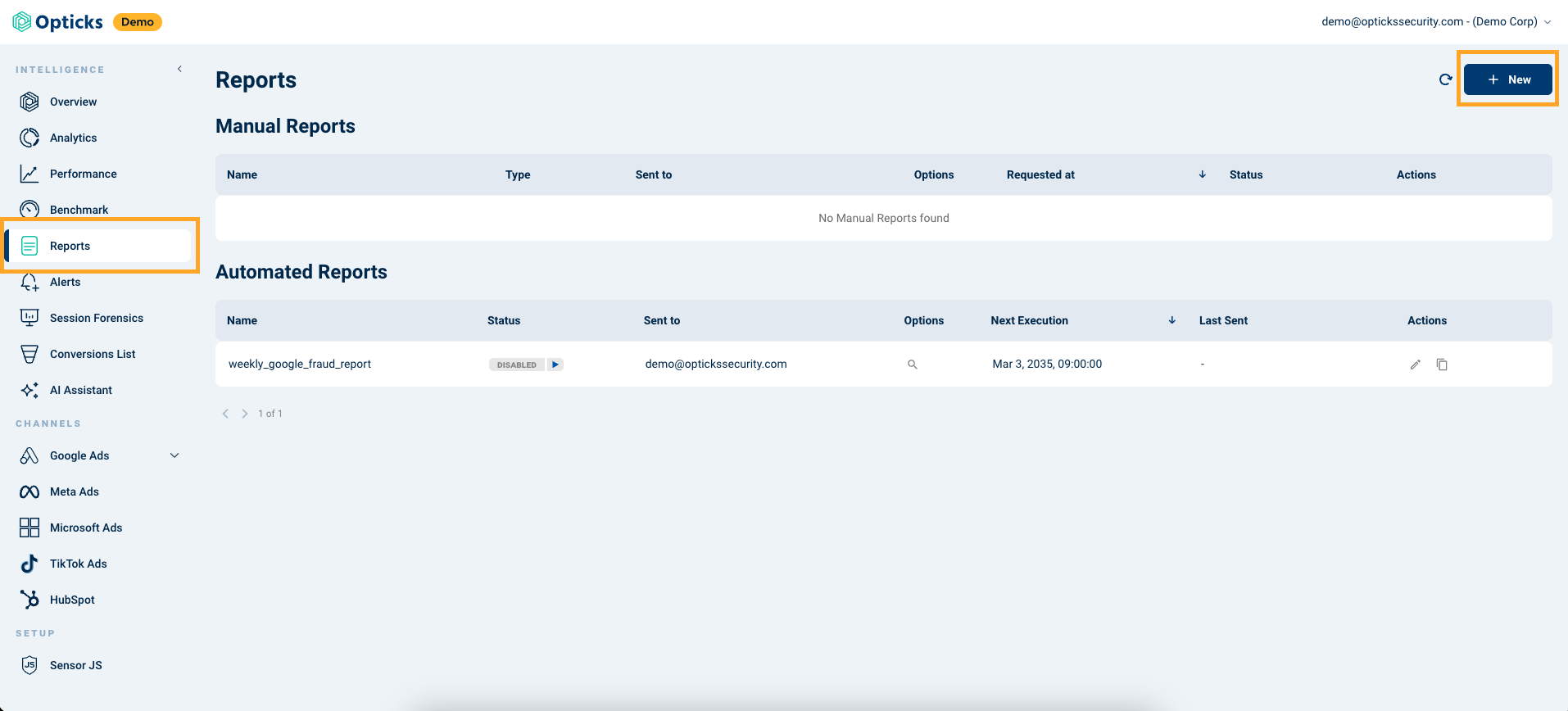Image resolution: width=1568 pixels, height=711 pixels.
Task: Open the Session Forensics icon
Action: point(29,318)
